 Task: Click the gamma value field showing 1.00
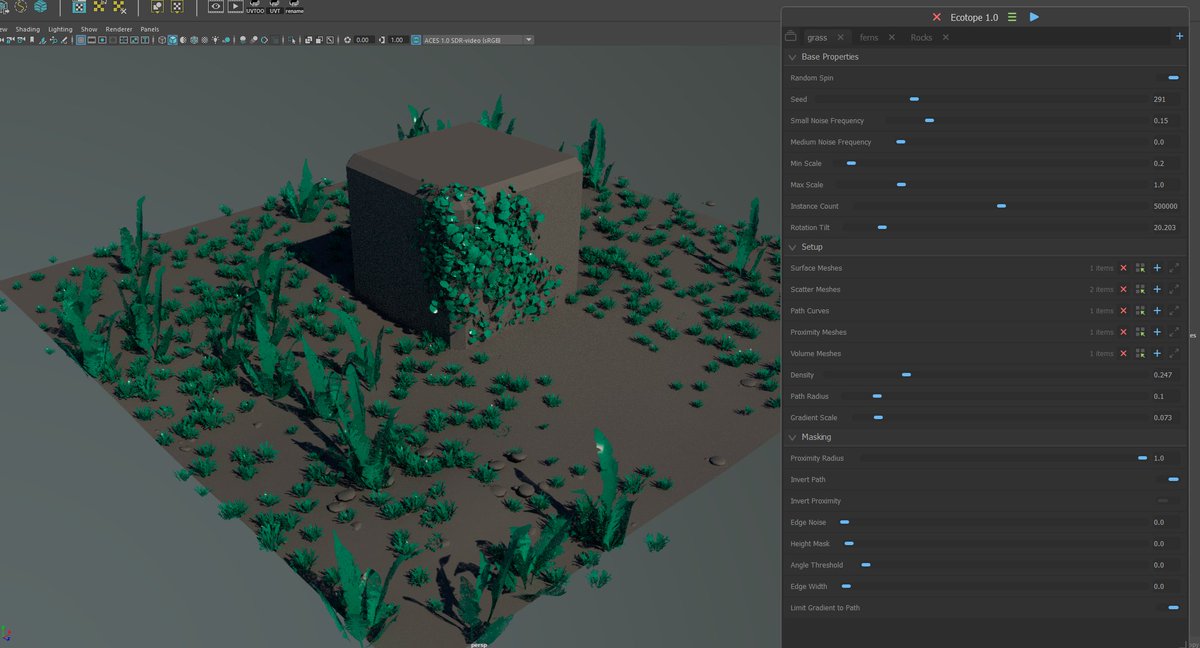pos(396,40)
